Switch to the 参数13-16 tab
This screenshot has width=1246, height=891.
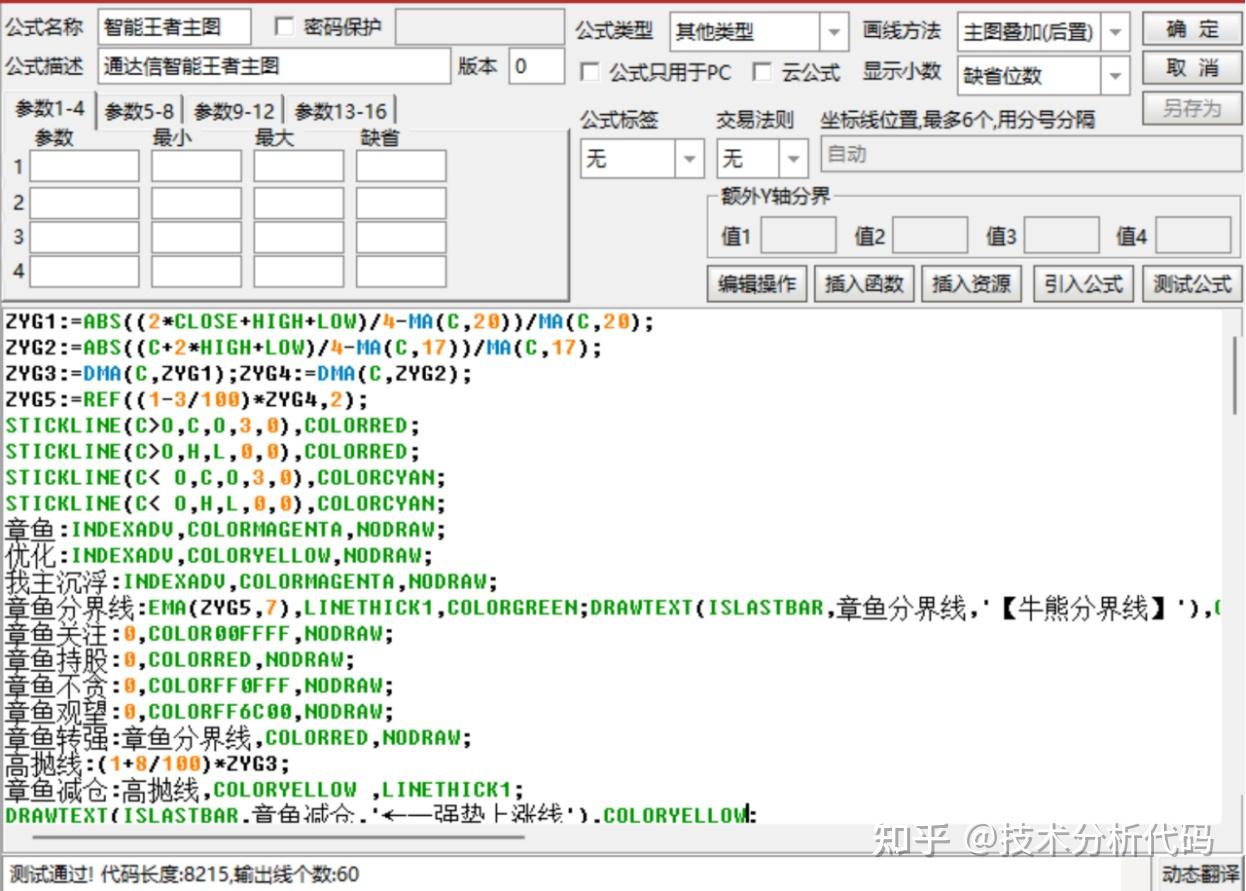point(340,111)
